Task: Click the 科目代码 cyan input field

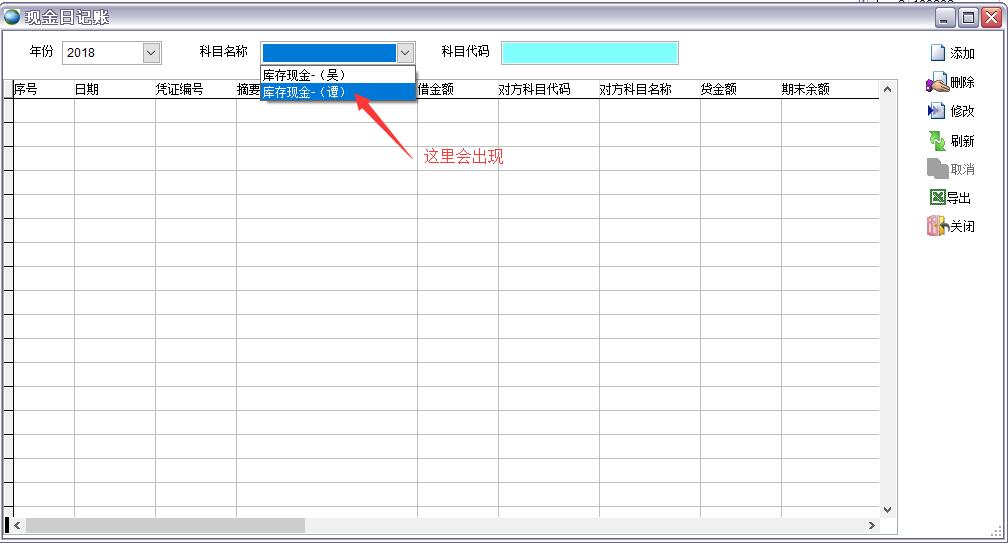Action: (589, 53)
